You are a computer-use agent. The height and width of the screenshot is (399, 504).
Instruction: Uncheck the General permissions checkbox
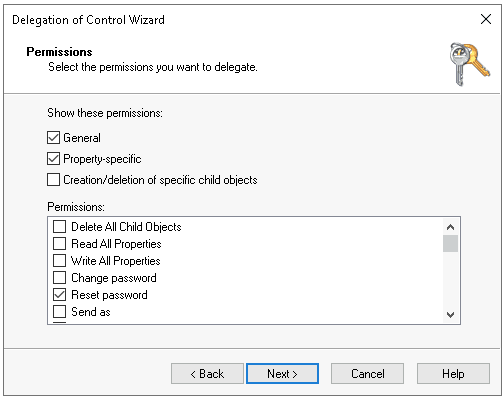(x=53, y=138)
